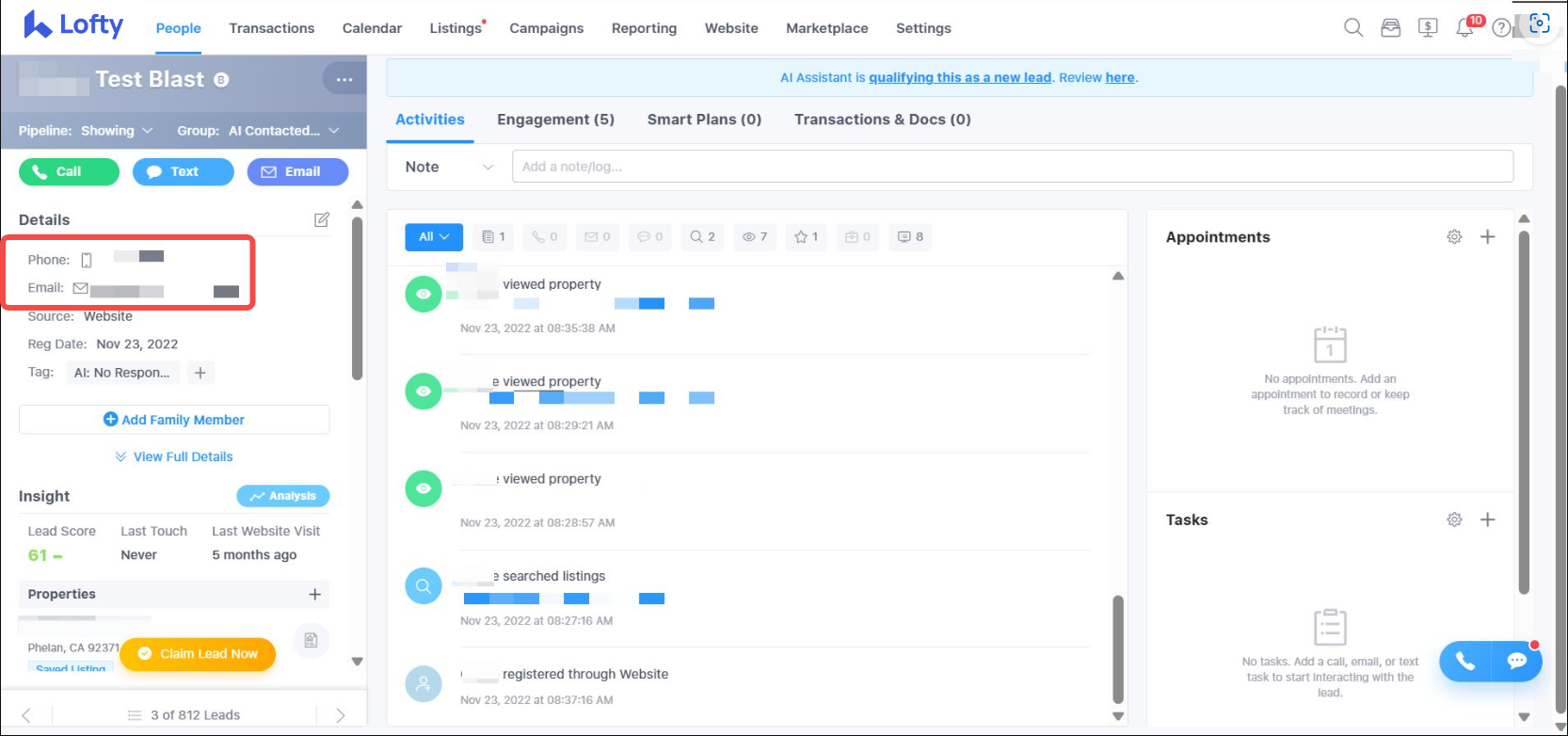Go to next lead arrow
This screenshot has width=1568, height=736.
(x=340, y=715)
